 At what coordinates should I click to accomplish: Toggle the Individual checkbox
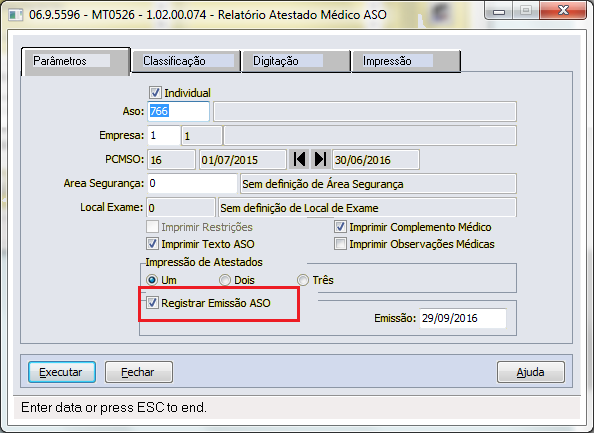point(155,92)
